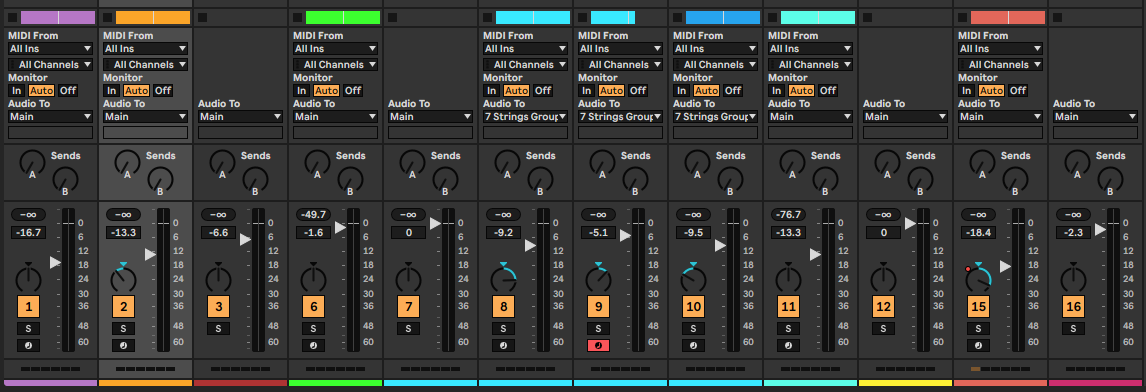Click the clip stop square of track 8
The height and width of the screenshot is (392, 1146).
pyautogui.click(x=487, y=18)
